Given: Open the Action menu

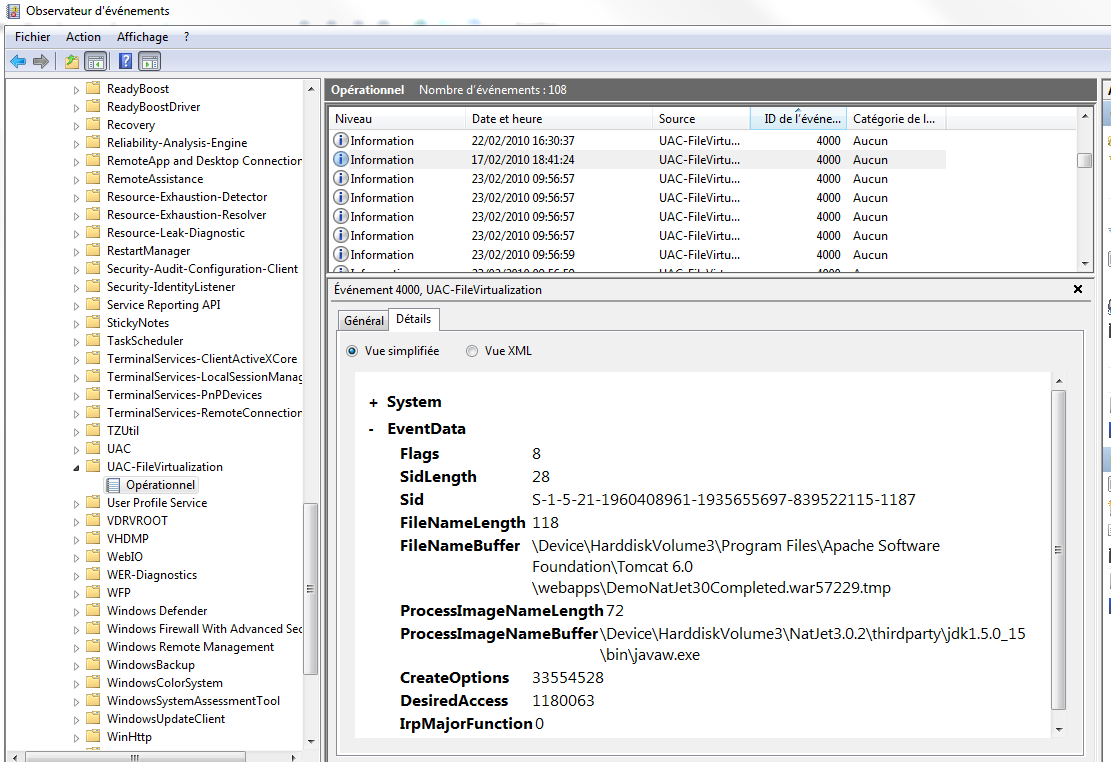Looking at the screenshot, I should (83, 37).
